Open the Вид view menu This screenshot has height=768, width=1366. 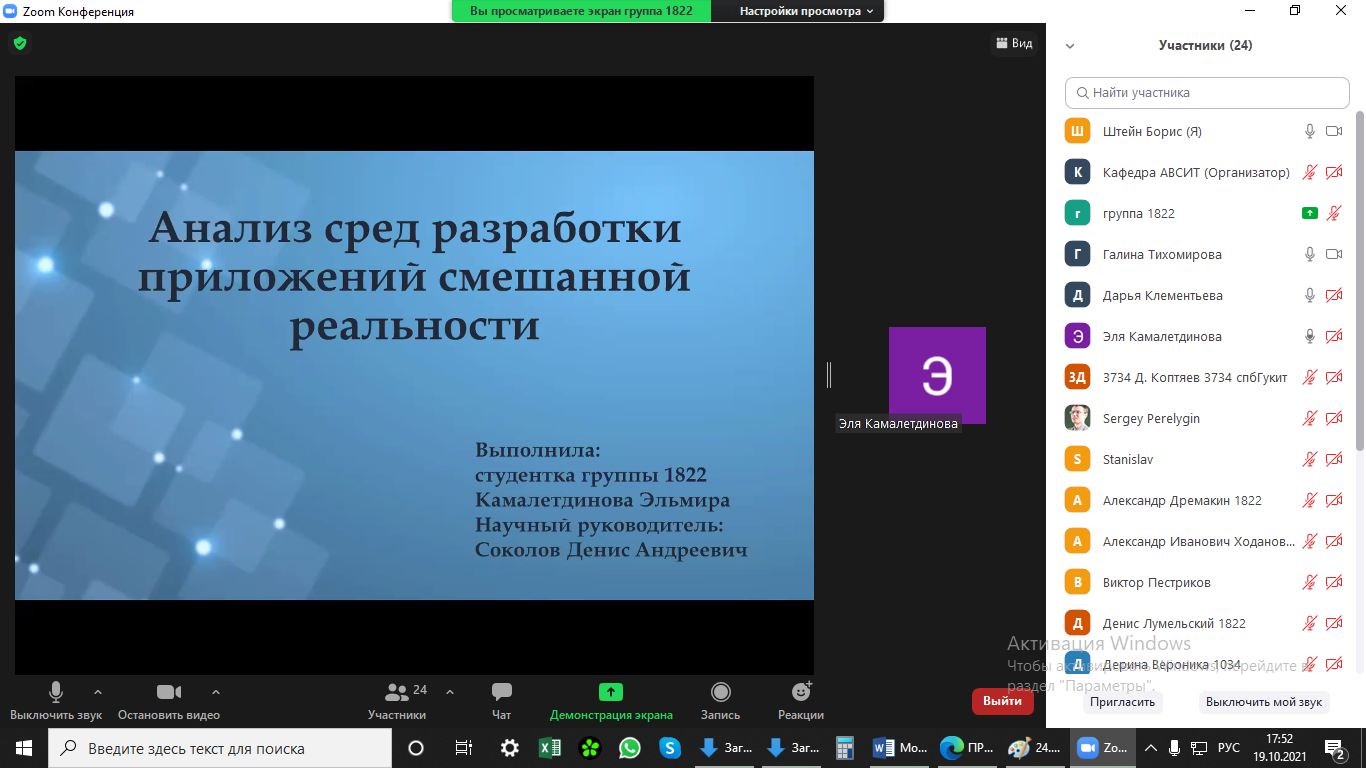coord(1012,43)
